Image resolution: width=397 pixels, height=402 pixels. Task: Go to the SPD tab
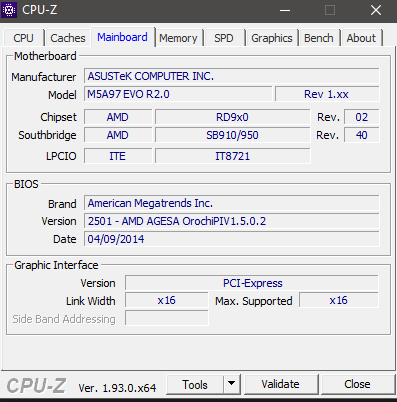[224, 38]
